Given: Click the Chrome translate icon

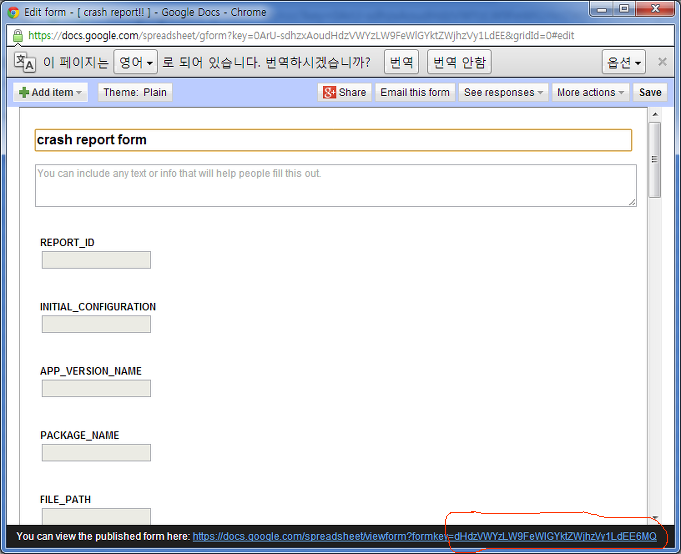Looking at the screenshot, I should coord(25,62).
